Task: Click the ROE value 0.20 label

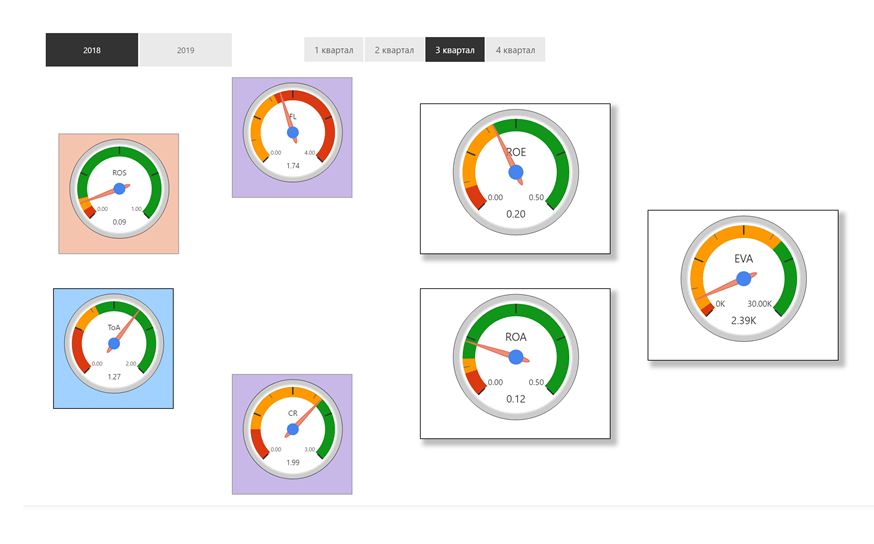Action: pos(516,214)
